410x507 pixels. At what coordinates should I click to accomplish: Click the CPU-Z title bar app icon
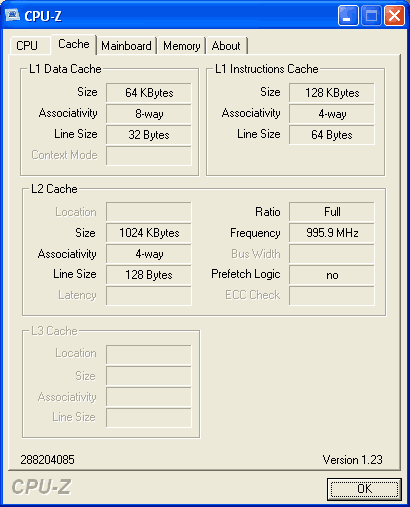click(x=12, y=15)
